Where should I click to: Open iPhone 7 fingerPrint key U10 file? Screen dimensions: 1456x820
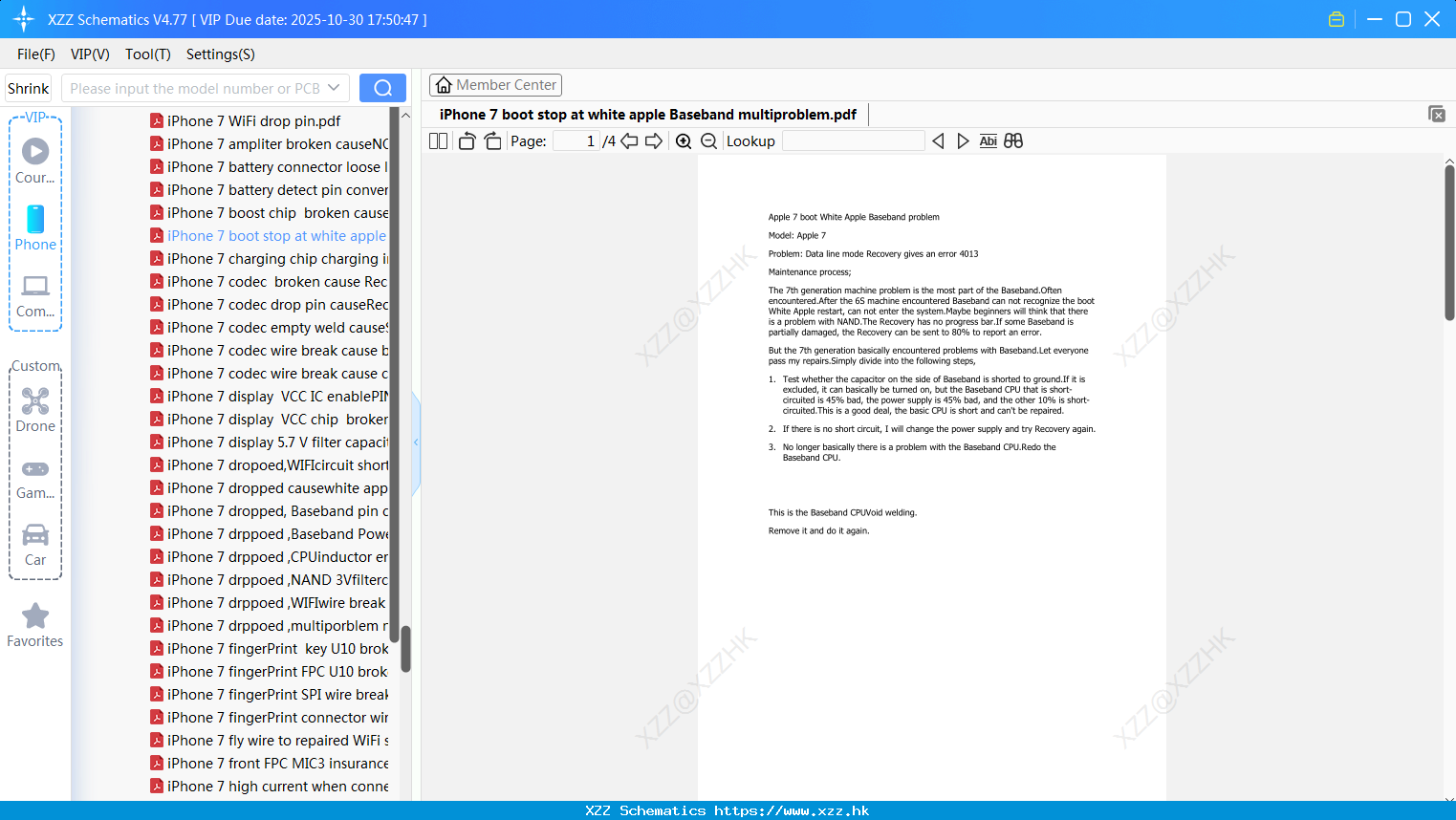[x=269, y=648]
